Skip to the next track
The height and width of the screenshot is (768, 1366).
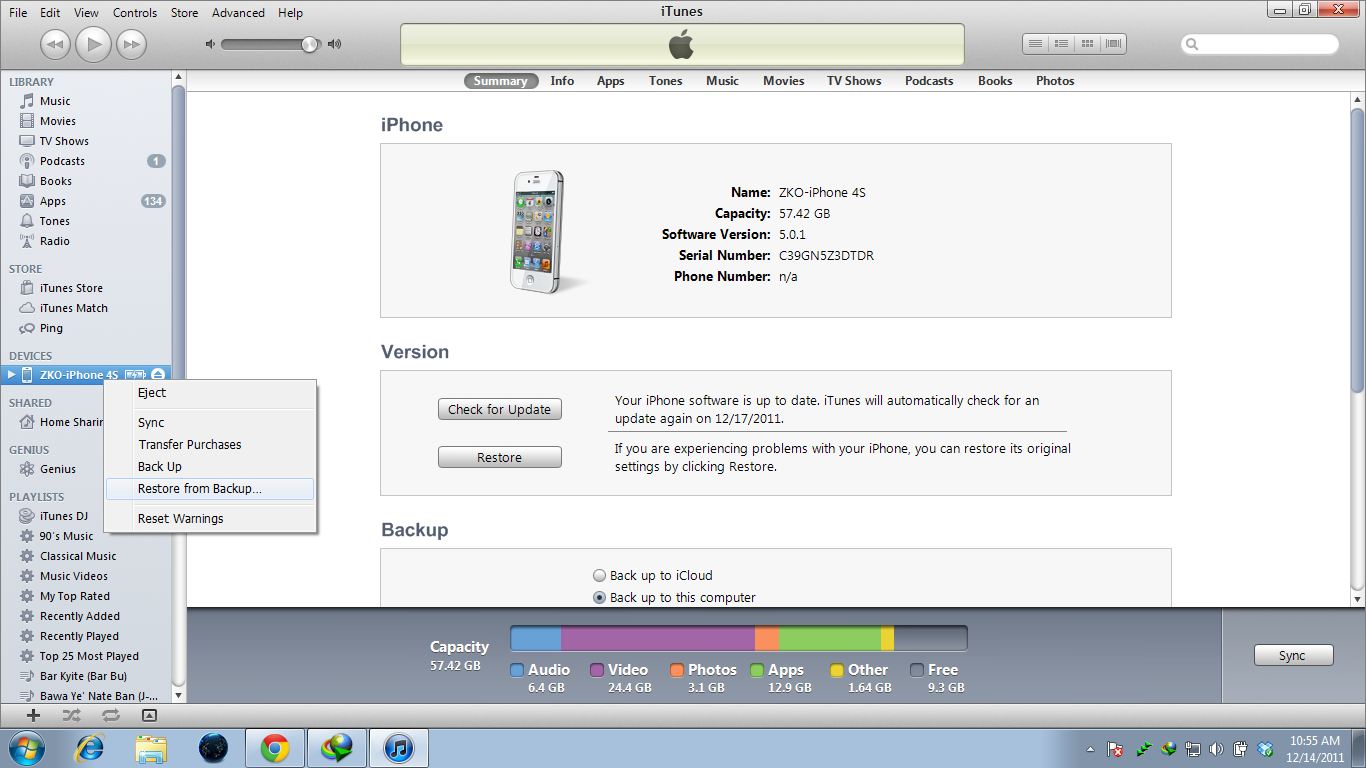click(131, 43)
